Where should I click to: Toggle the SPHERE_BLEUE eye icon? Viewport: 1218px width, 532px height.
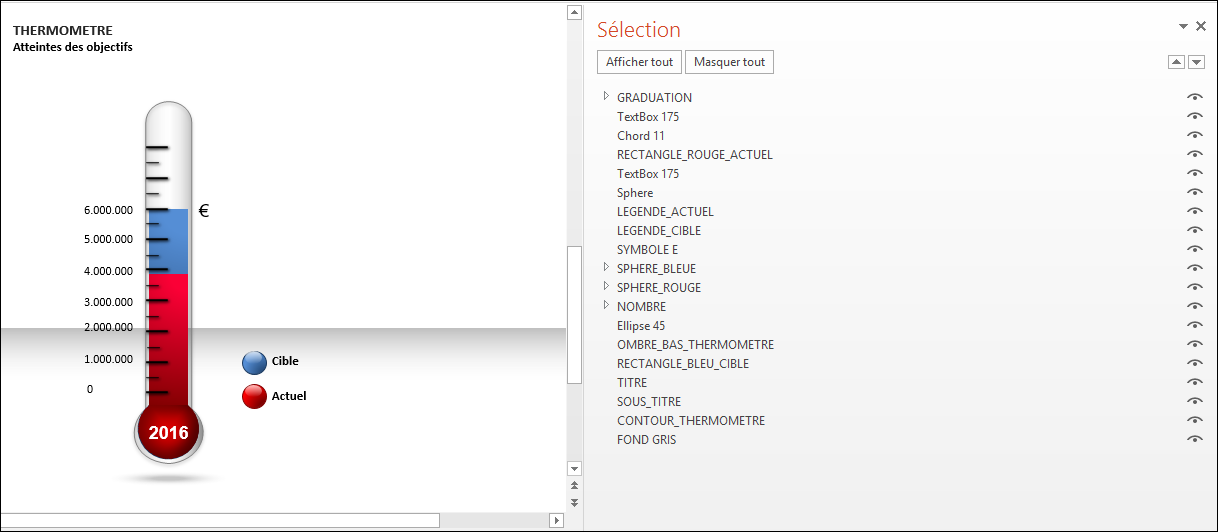pos(1194,268)
